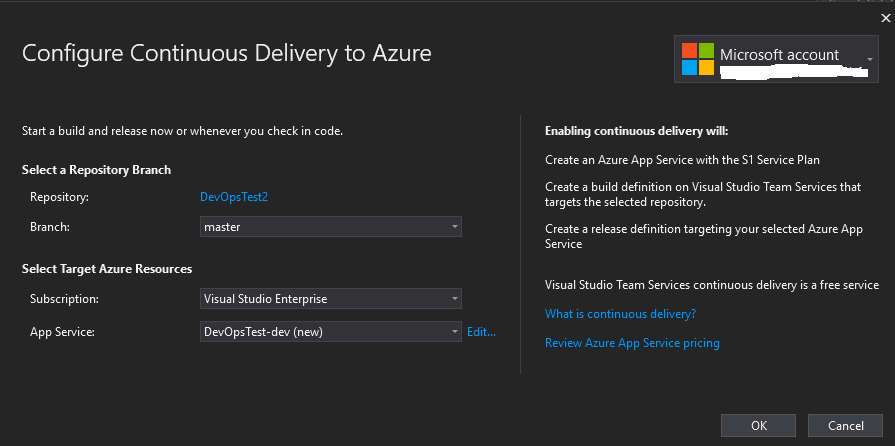The height and width of the screenshot is (446, 895).
Task: Close the dialog with the X button
Action: [885, 18]
